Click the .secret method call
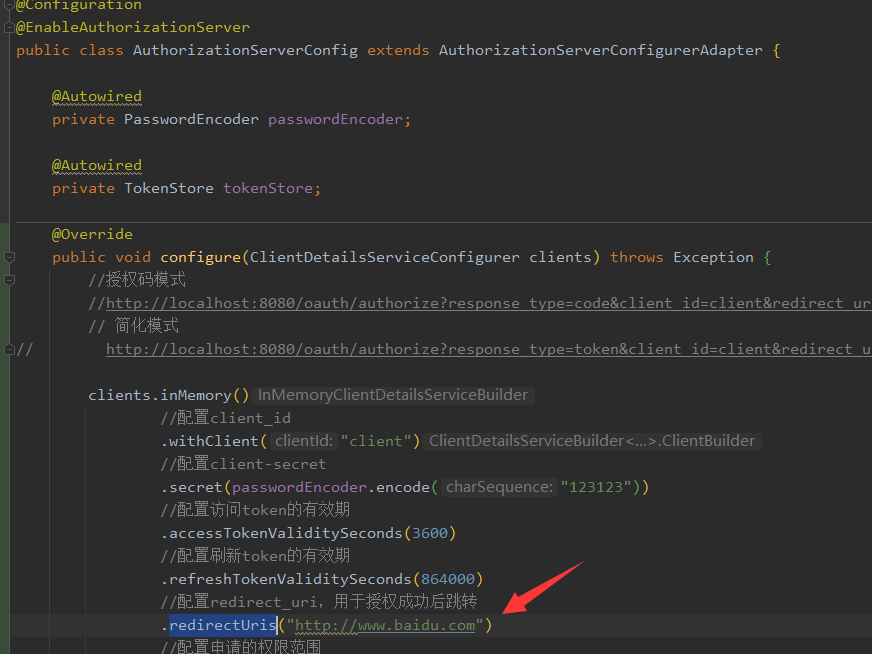 (x=191, y=488)
